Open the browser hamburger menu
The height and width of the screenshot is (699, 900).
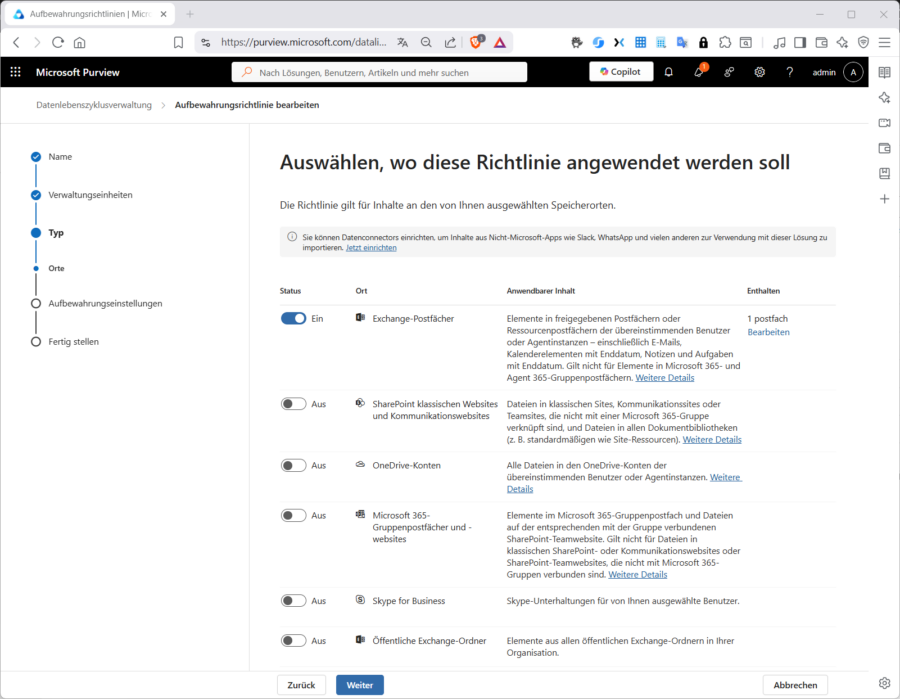(x=884, y=43)
